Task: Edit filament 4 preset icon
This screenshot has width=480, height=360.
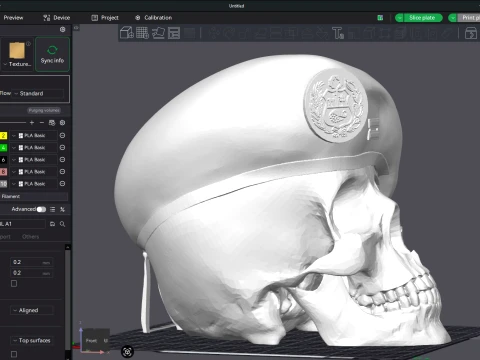Action: click(x=62, y=148)
